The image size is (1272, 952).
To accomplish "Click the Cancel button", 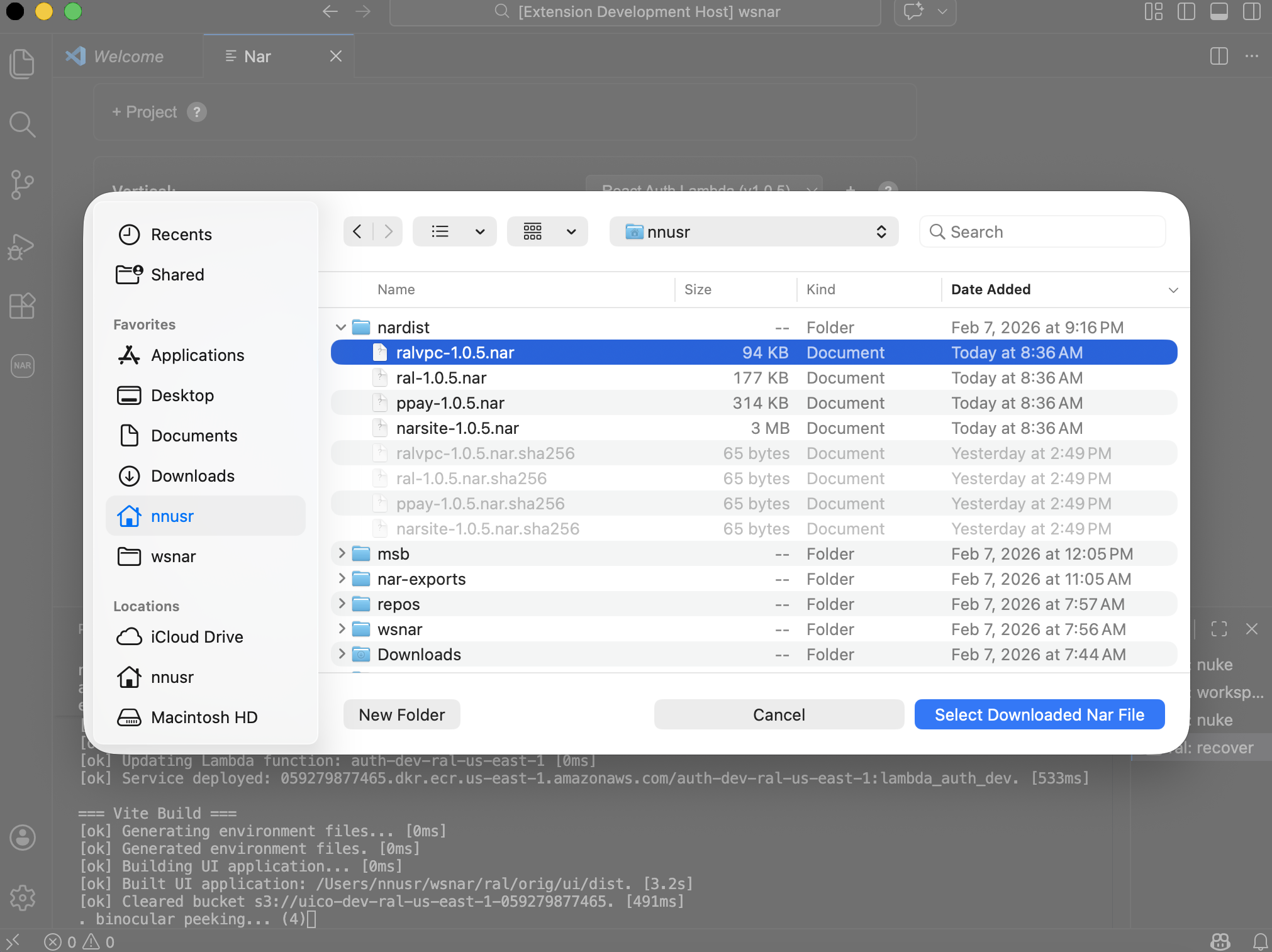I will pos(778,715).
